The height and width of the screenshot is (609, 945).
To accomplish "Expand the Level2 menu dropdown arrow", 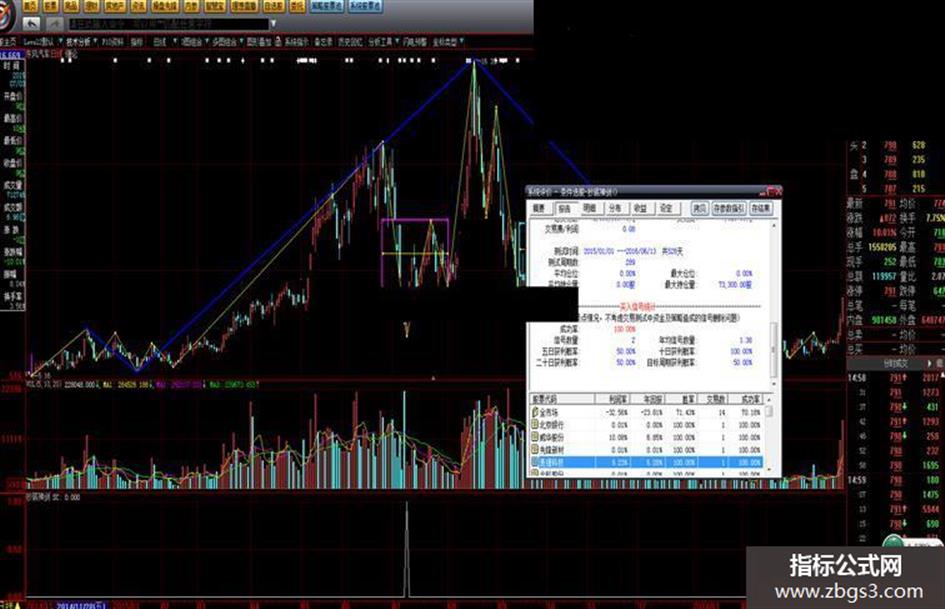I will 60,42.
